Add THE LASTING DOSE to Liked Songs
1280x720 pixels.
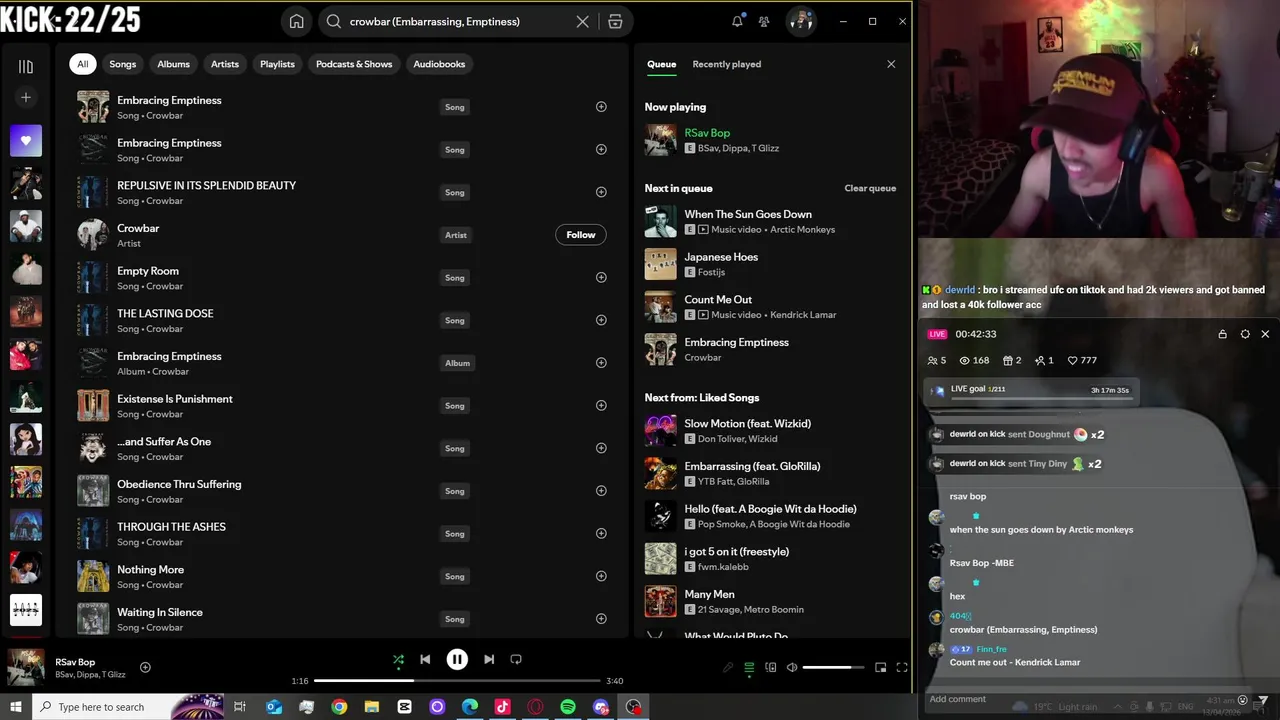tap(601, 320)
